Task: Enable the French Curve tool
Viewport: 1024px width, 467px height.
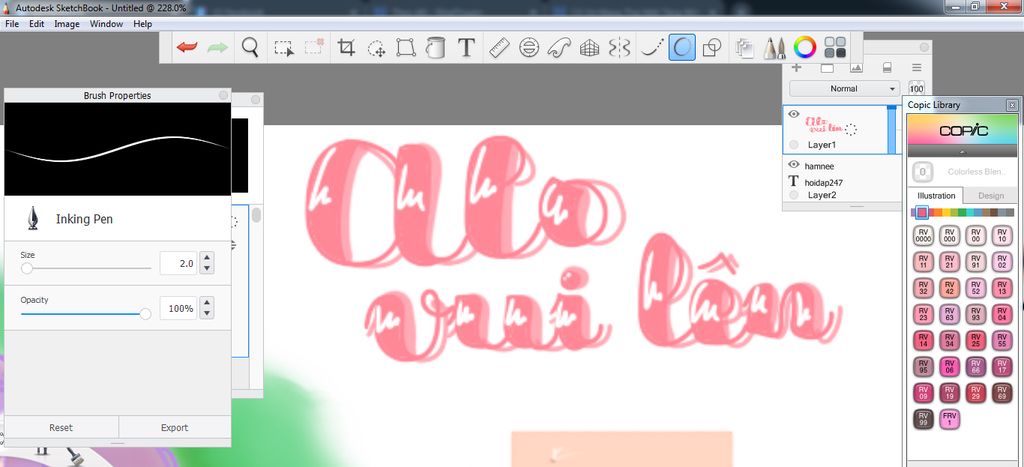Action: click(559, 48)
